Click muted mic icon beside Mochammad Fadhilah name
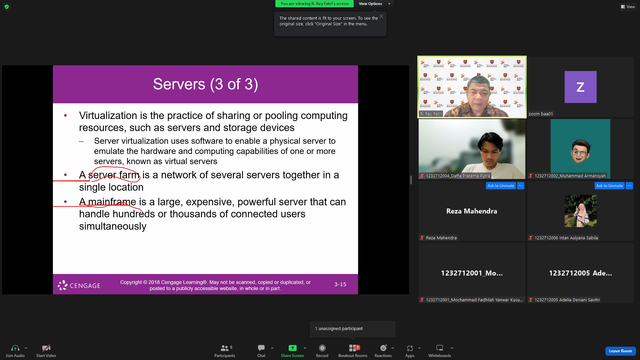 (x=422, y=300)
